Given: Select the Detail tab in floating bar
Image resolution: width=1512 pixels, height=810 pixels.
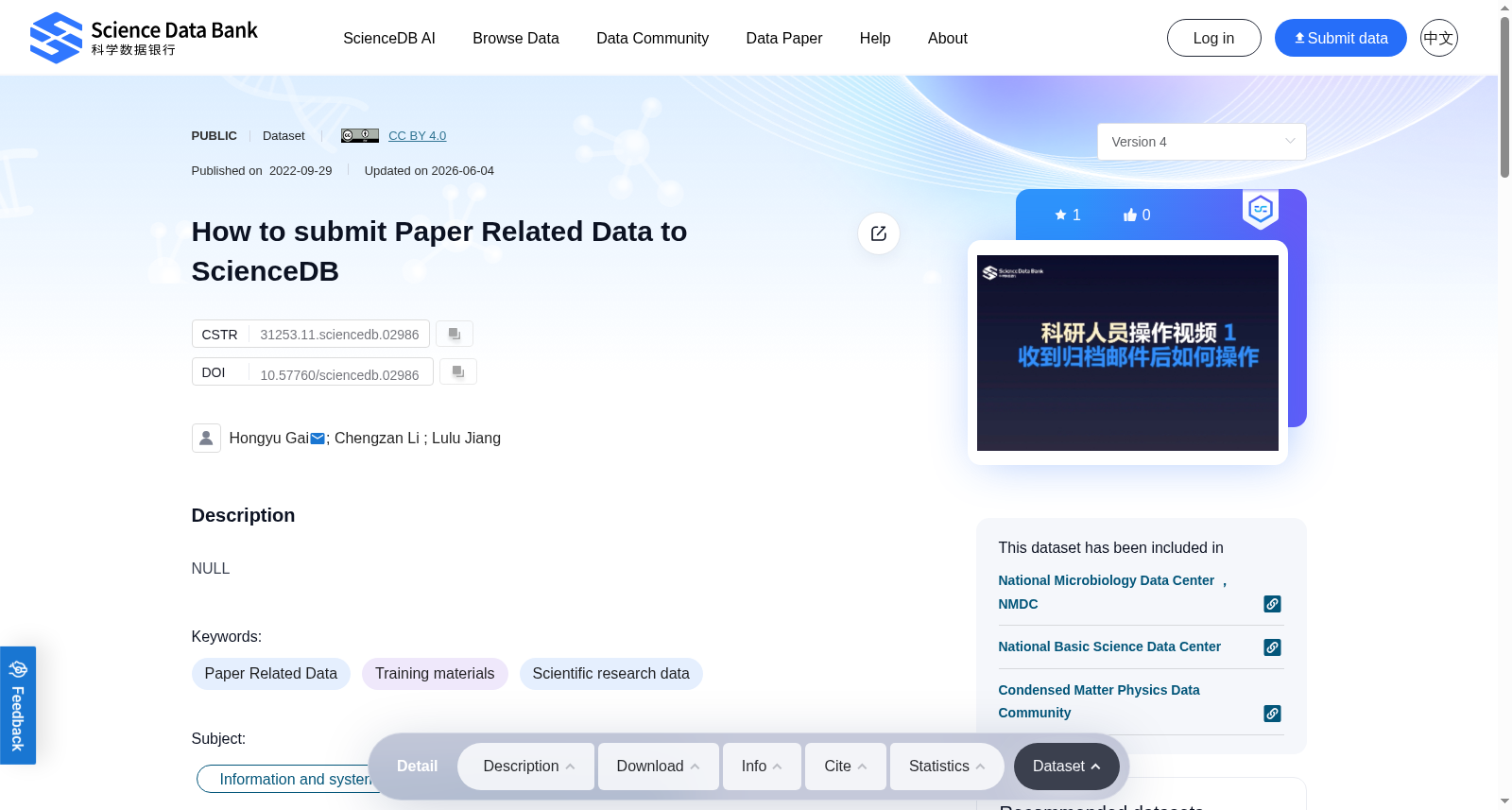Looking at the screenshot, I should pyautogui.click(x=417, y=767).
